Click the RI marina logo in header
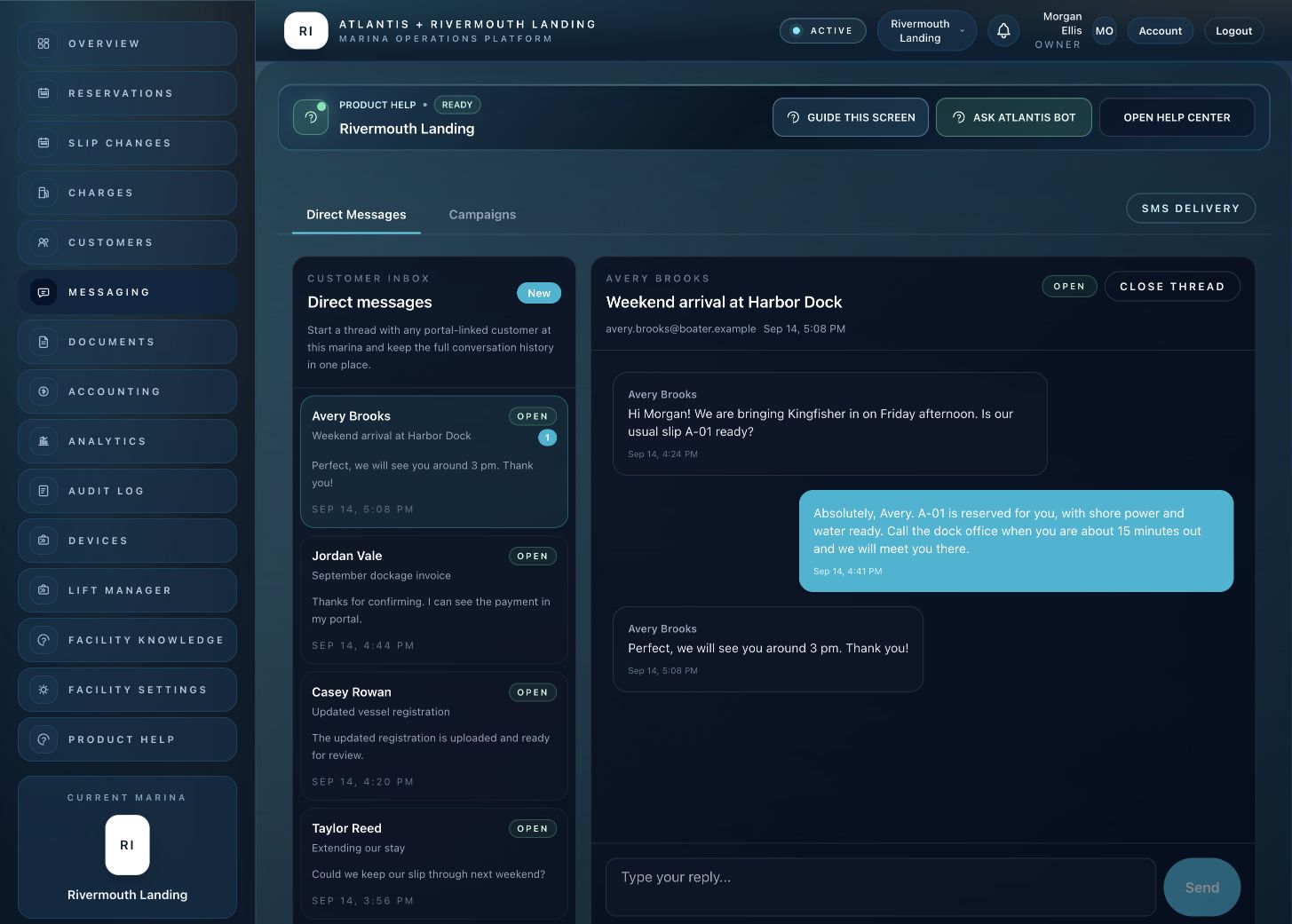 coord(305,31)
